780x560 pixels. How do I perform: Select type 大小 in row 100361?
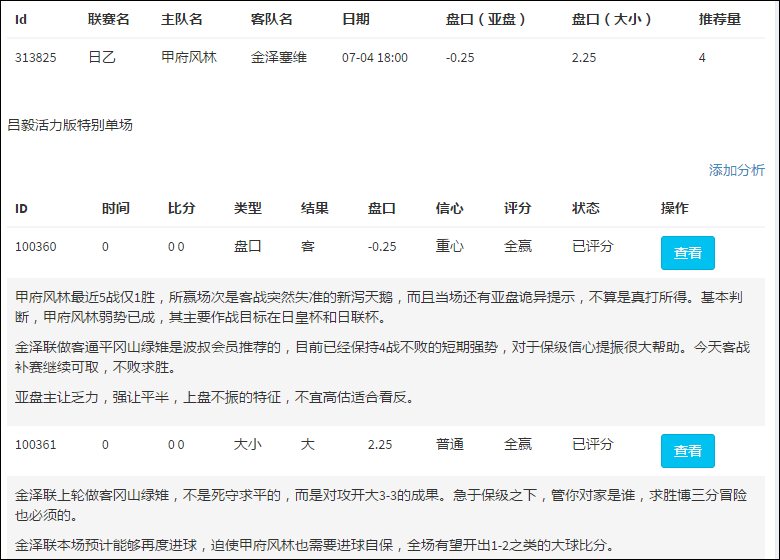(x=247, y=444)
